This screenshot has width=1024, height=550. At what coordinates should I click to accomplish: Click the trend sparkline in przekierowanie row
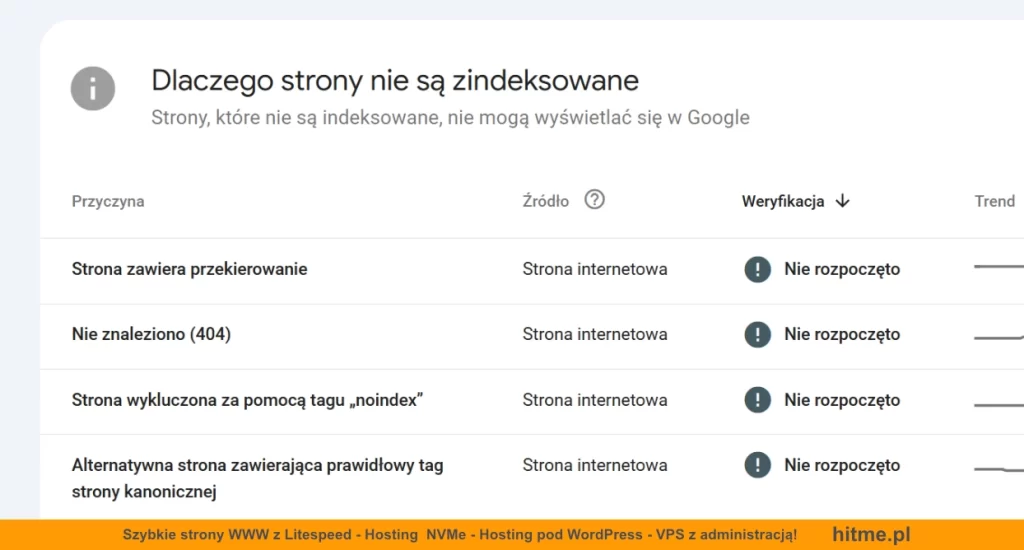pos(999,267)
